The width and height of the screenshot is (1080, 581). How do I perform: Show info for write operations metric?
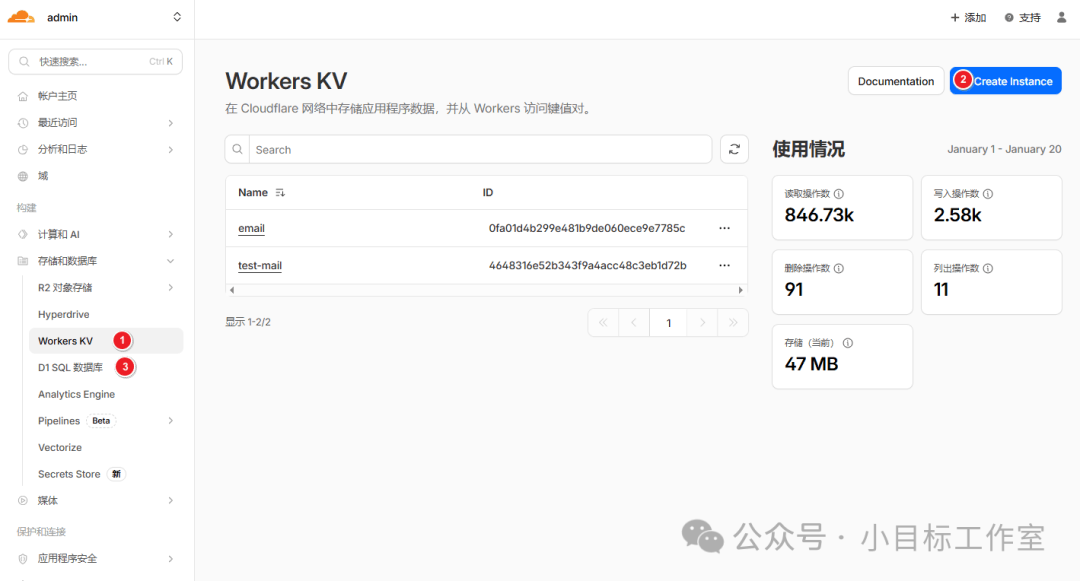coord(988,194)
